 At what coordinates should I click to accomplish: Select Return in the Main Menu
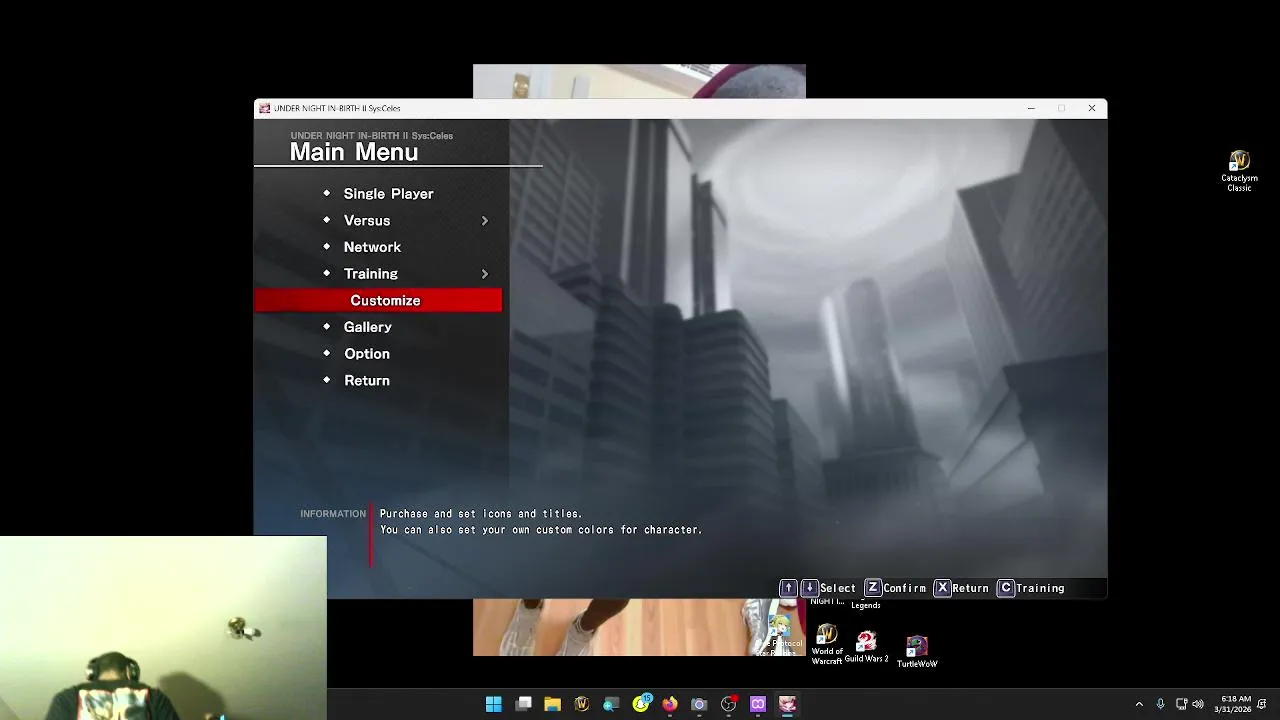point(367,381)
